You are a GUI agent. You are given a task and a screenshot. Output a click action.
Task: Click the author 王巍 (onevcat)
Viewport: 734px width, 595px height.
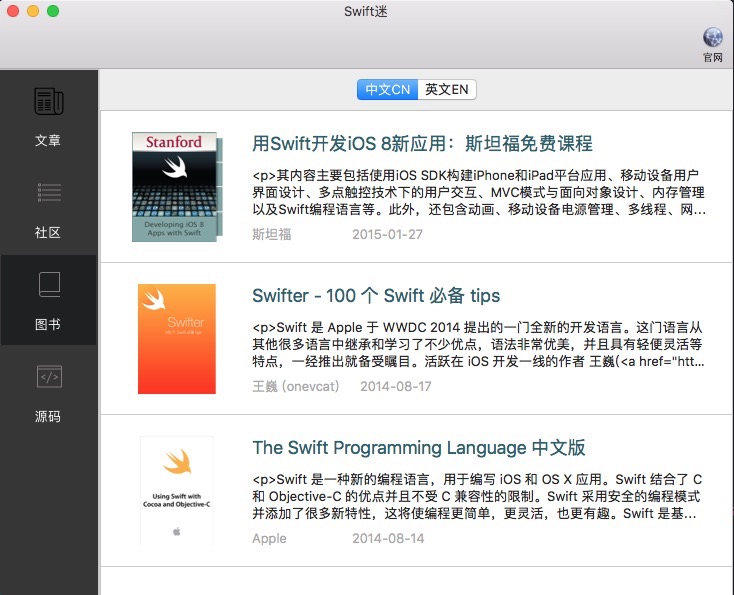tap(296, 386)
